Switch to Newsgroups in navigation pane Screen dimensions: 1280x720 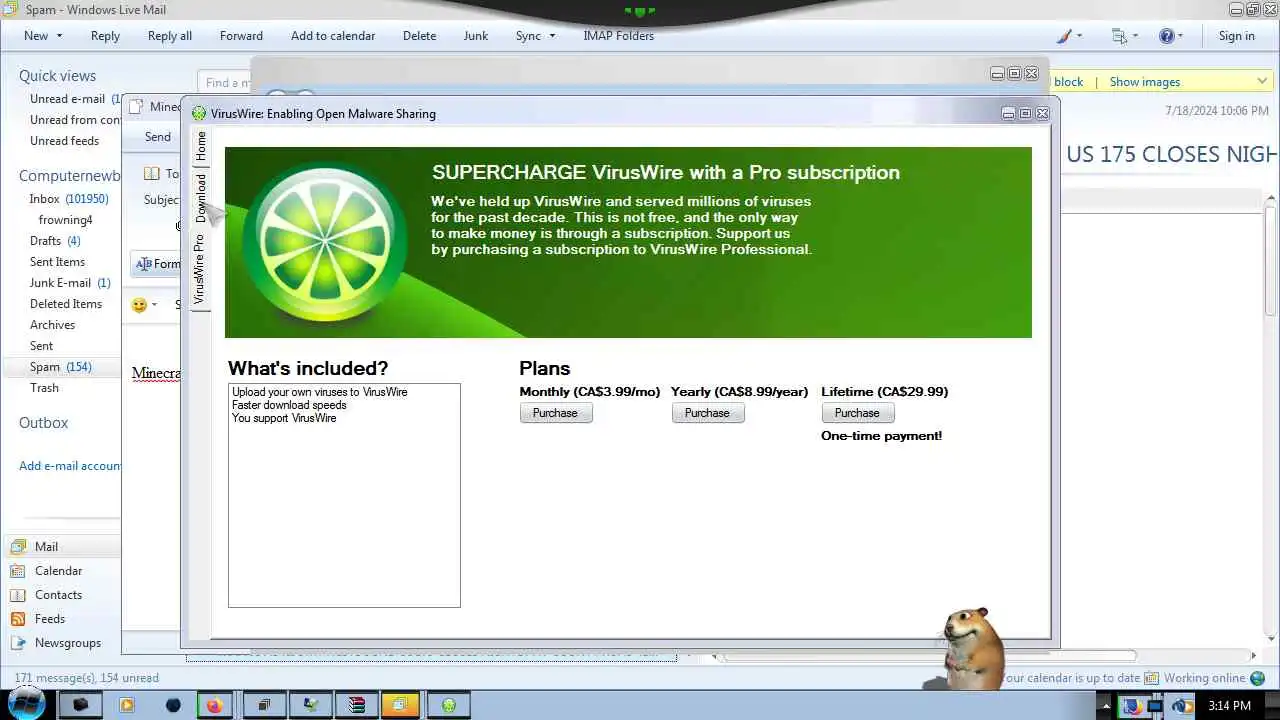tap(67, 643)
